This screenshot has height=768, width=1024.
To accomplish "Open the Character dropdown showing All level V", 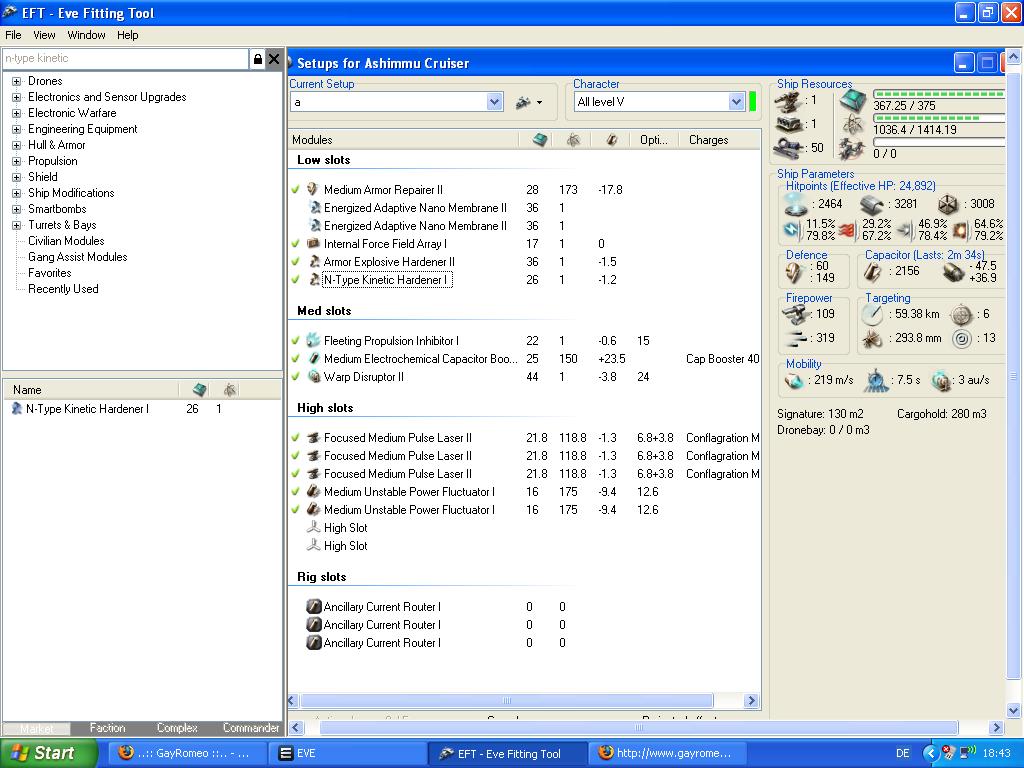I will pyautogui.click(x=736, y=102).
